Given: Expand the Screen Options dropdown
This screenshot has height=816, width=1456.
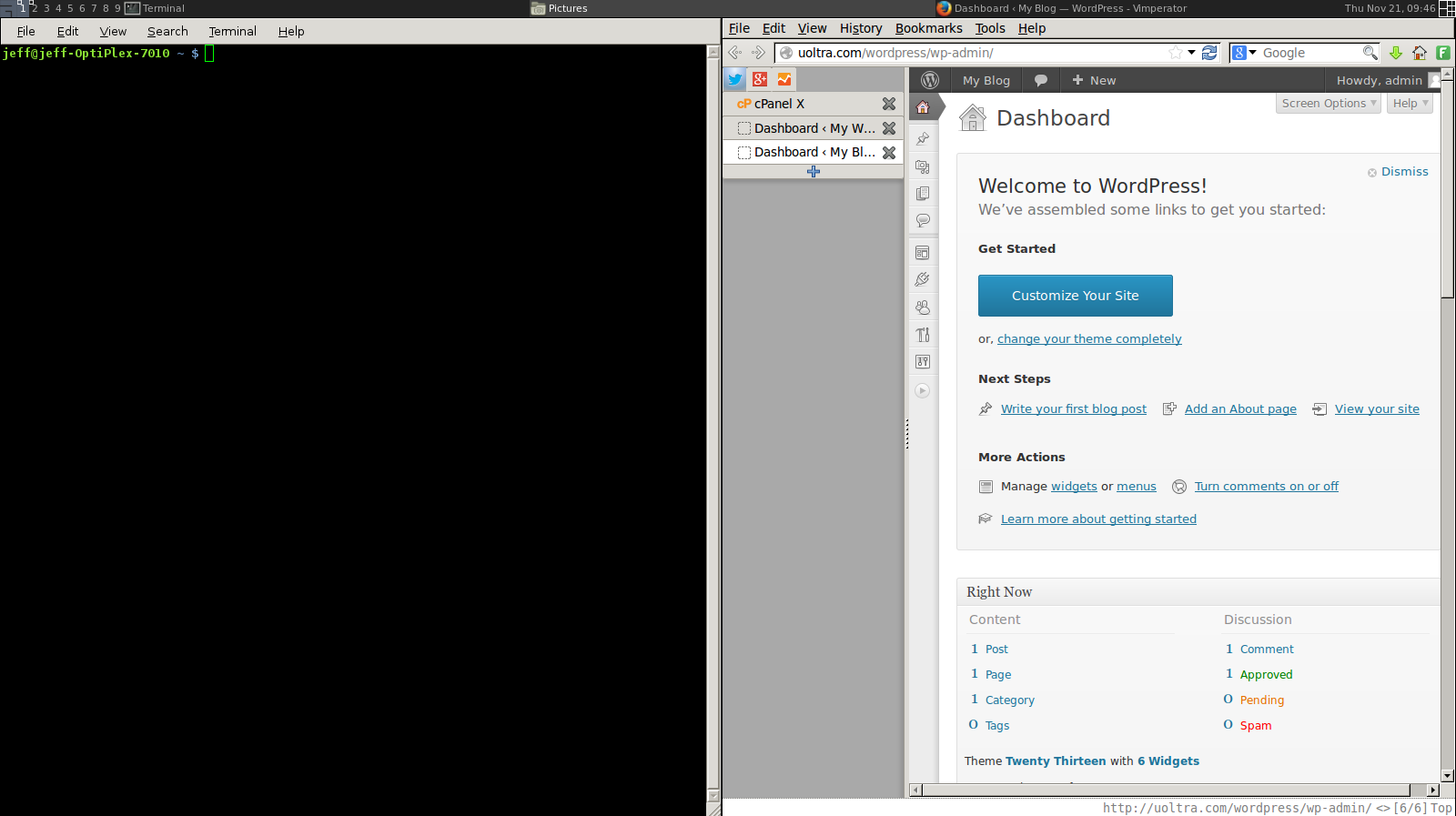Looking at the screenshot, I should 1329,104.
